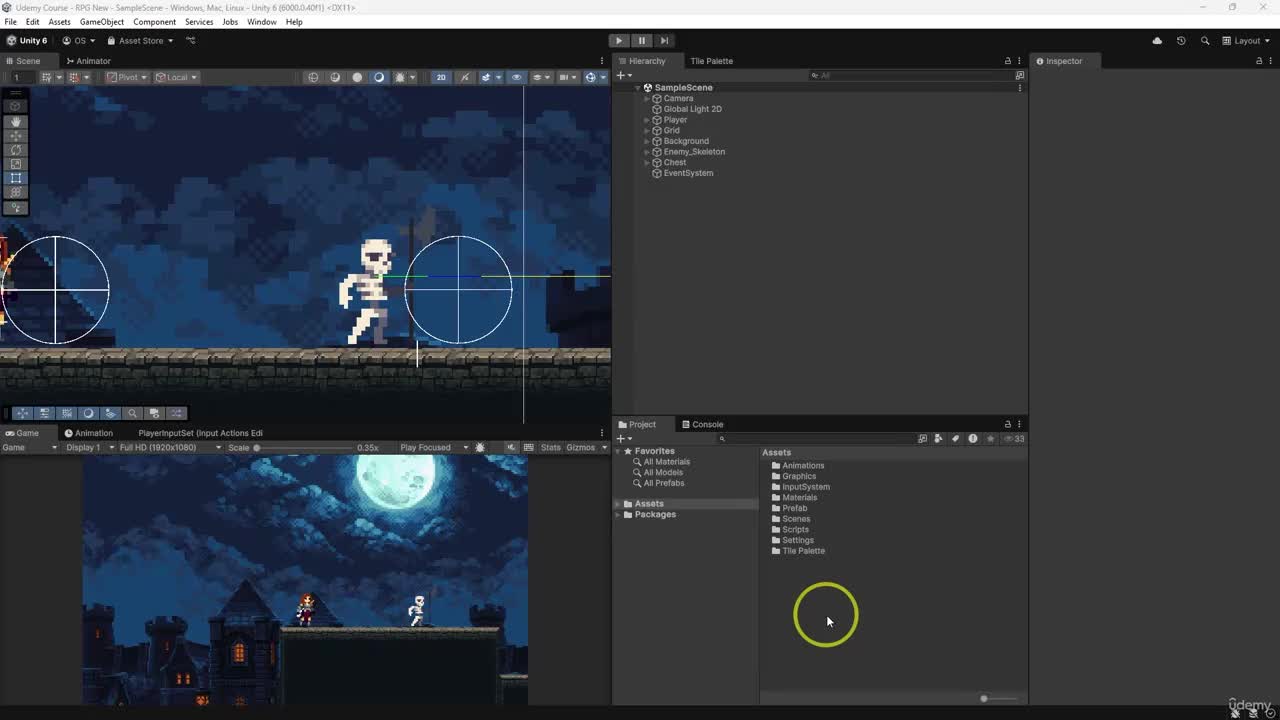1280x720 pixels.
Task: Click the Hierarchy create plus button
Action: 622,76
